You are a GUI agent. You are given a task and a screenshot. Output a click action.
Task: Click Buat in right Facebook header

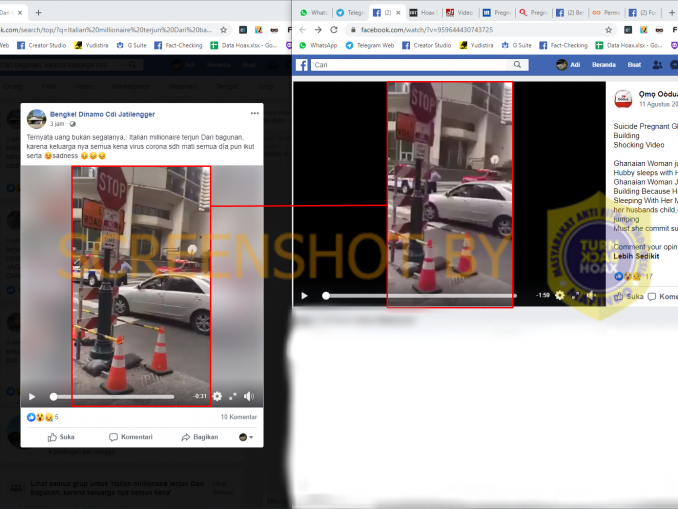pyautogui.click(x=634, y=65)
